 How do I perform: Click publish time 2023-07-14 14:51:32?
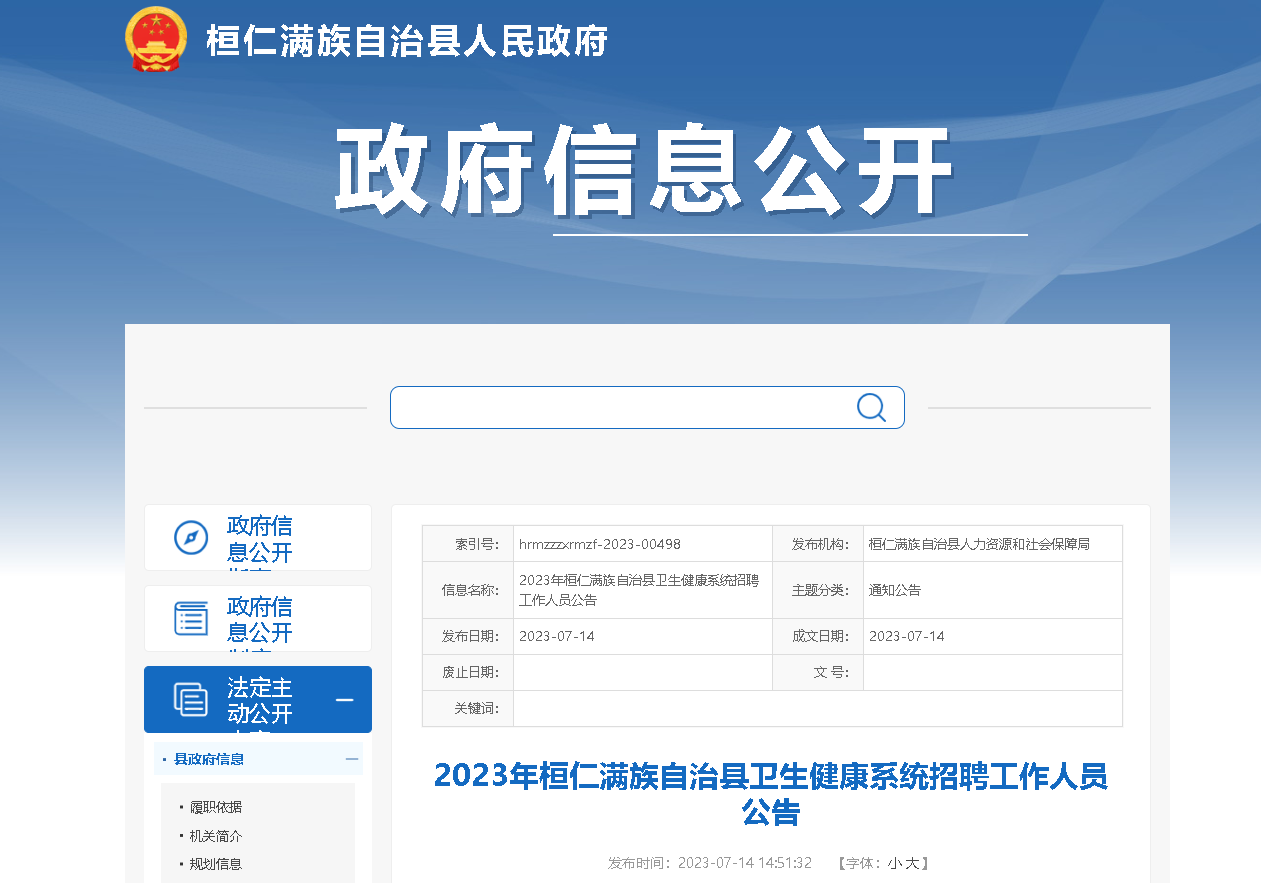pos(745,863)
